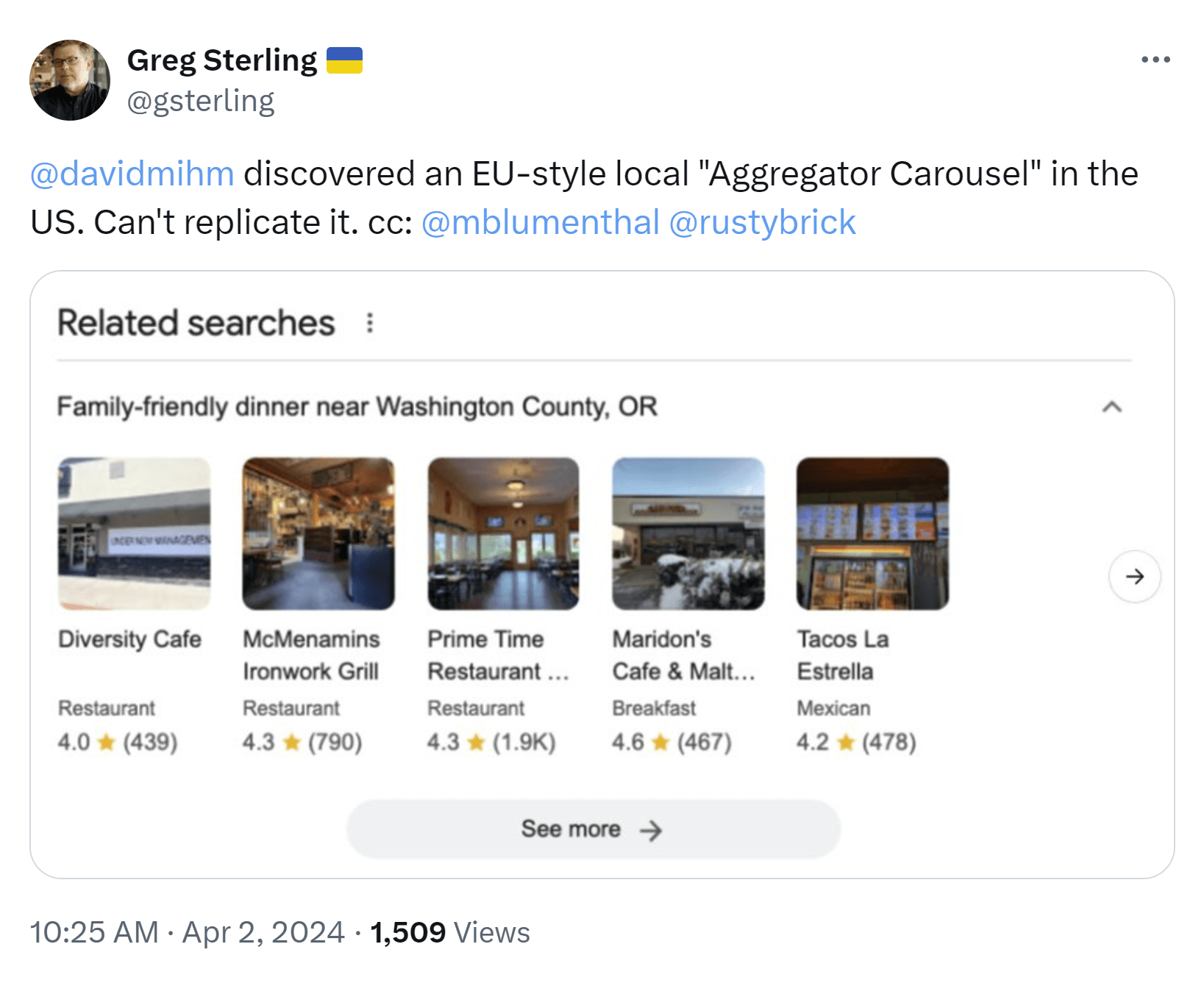Click the Related searches heading
The height and width of the screenshot is (983, 1204).
(196, 322)
